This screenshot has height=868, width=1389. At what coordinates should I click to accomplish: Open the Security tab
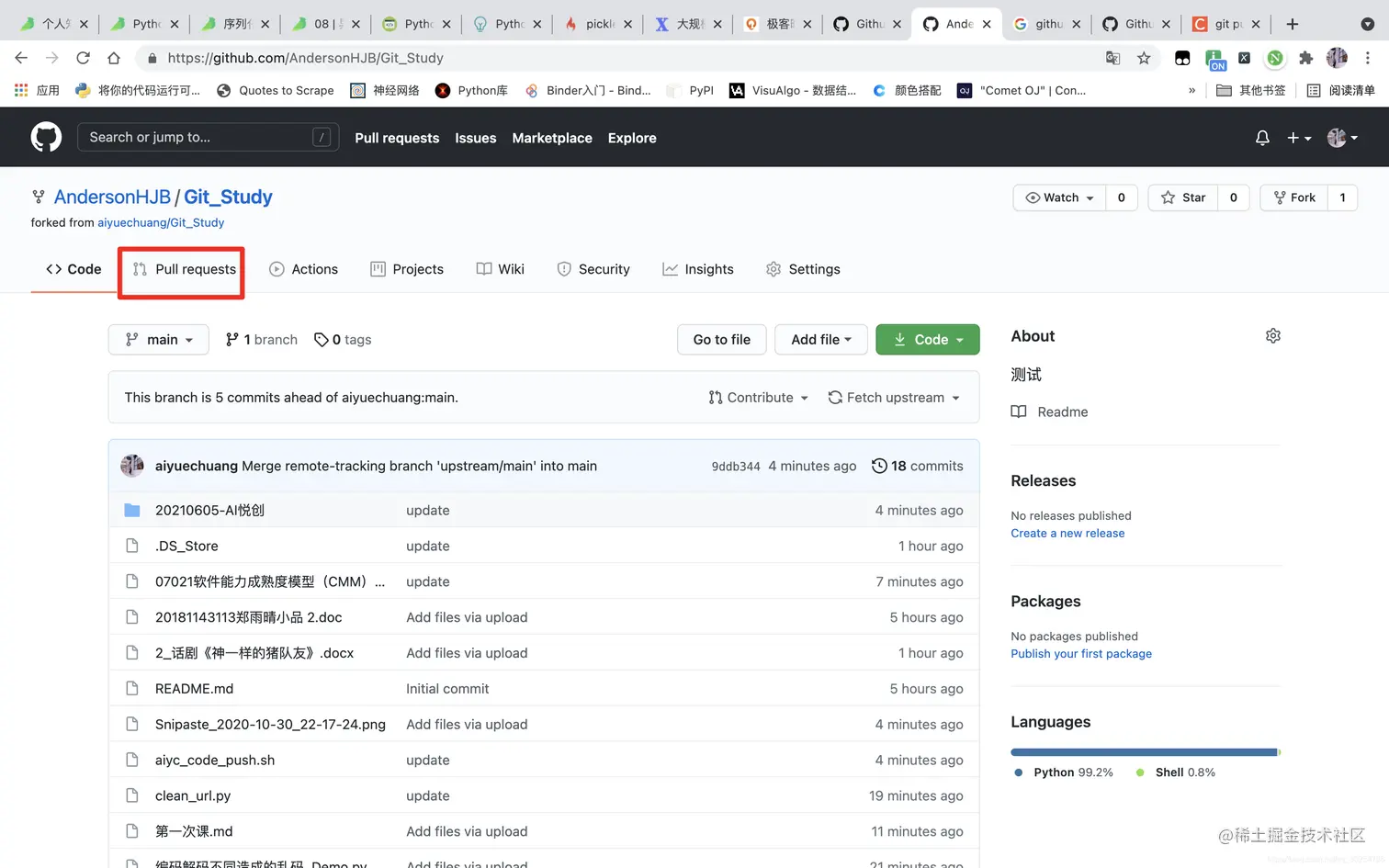pyautogui.click(x=593, y=269)
